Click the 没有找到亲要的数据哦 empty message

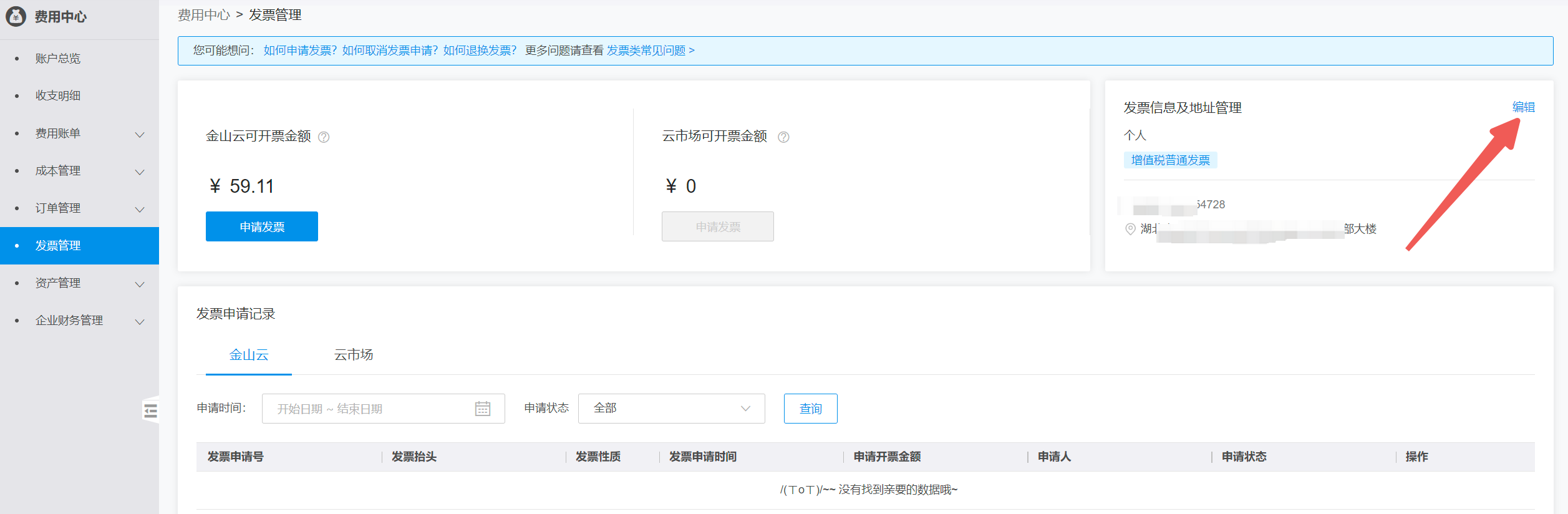(x=868, y=490)
